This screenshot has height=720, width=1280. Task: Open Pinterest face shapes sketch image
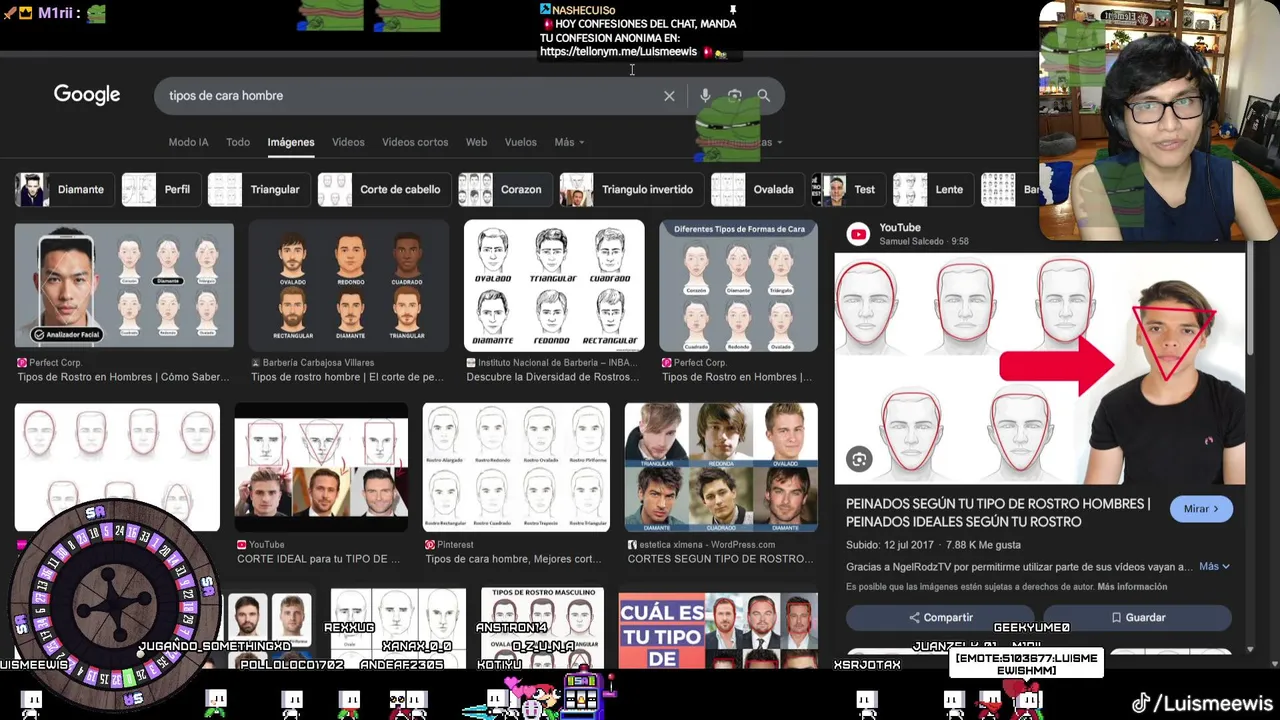tap(516, 468)
